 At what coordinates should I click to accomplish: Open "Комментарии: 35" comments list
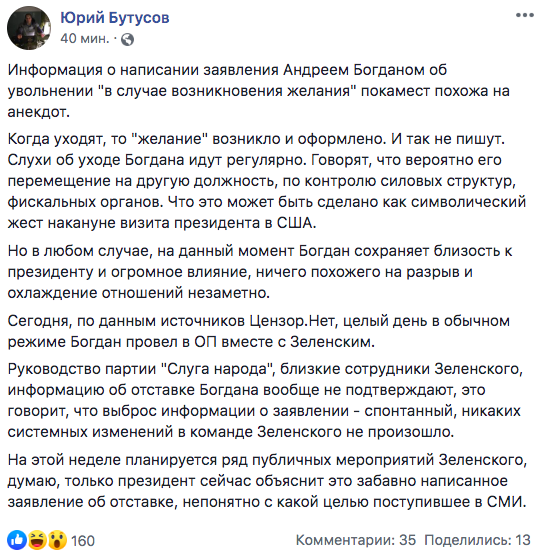point(356,540)
